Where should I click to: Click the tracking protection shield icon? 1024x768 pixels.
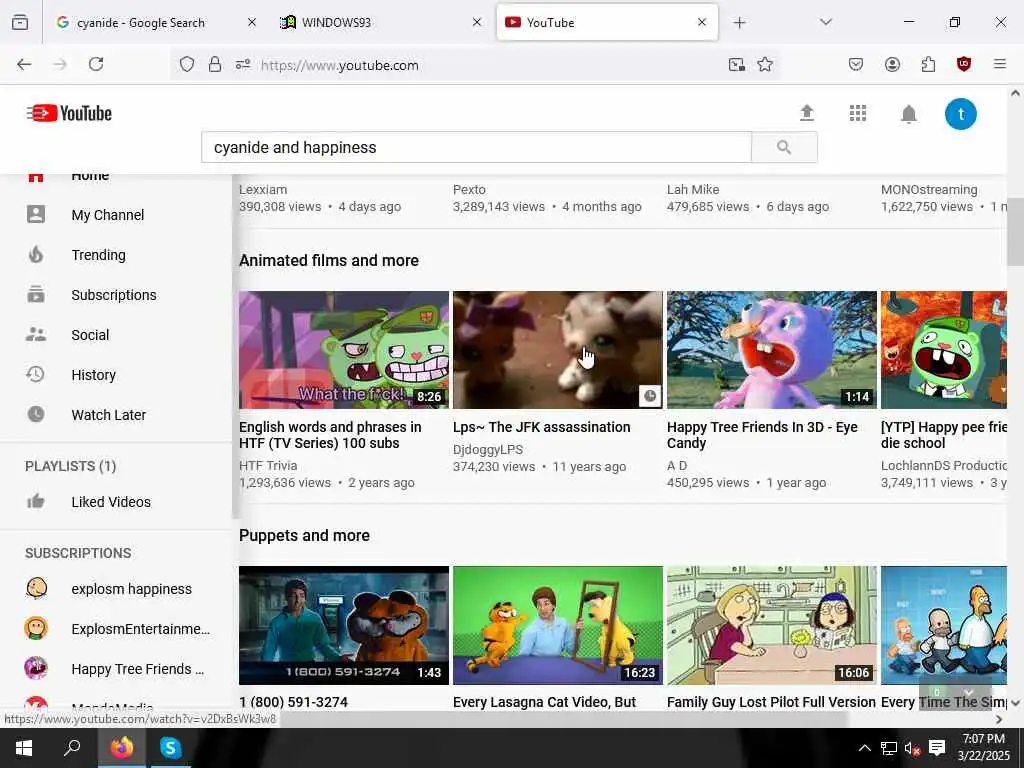(x=187, y=65)
